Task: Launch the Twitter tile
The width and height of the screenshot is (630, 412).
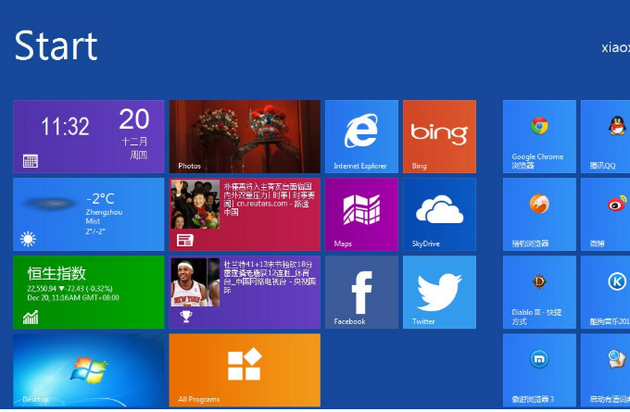Action: 439,292
